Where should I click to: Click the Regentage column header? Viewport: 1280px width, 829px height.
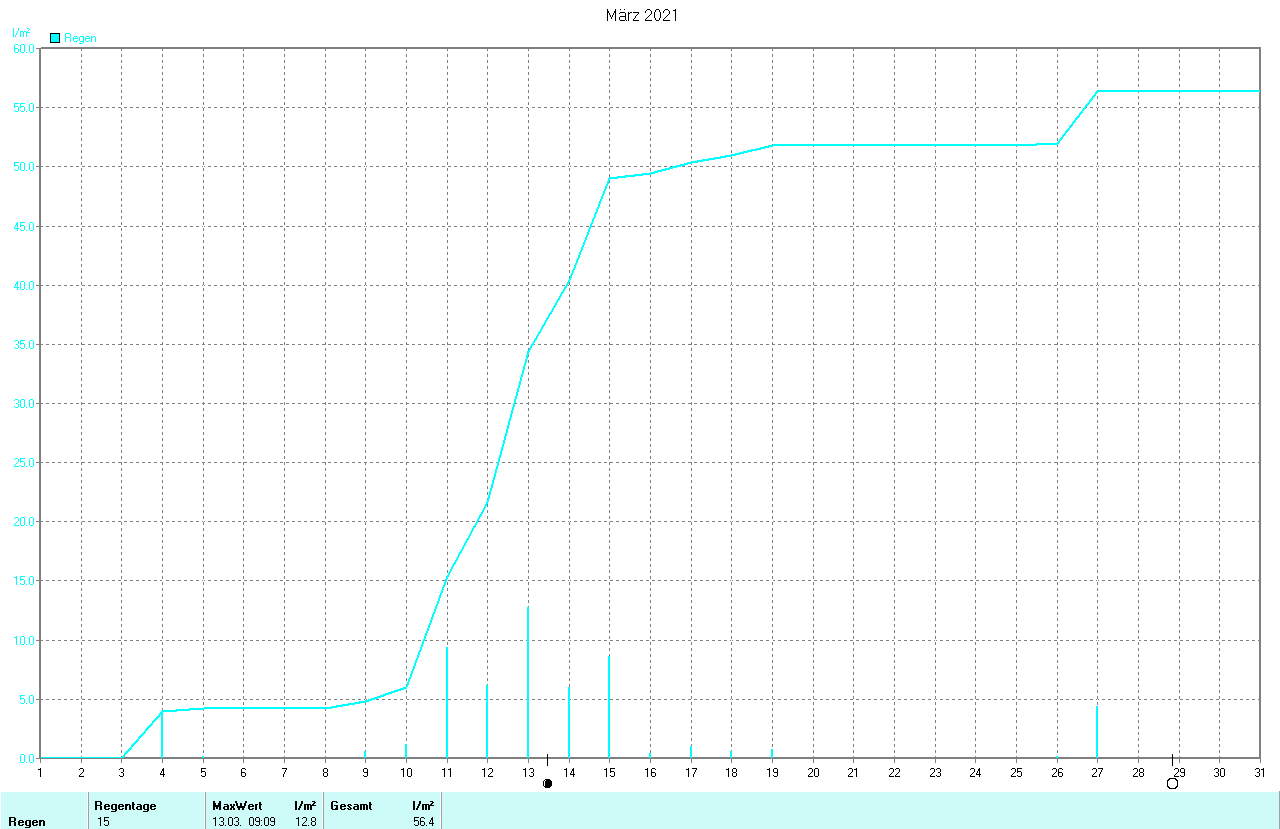pos(125,805)
